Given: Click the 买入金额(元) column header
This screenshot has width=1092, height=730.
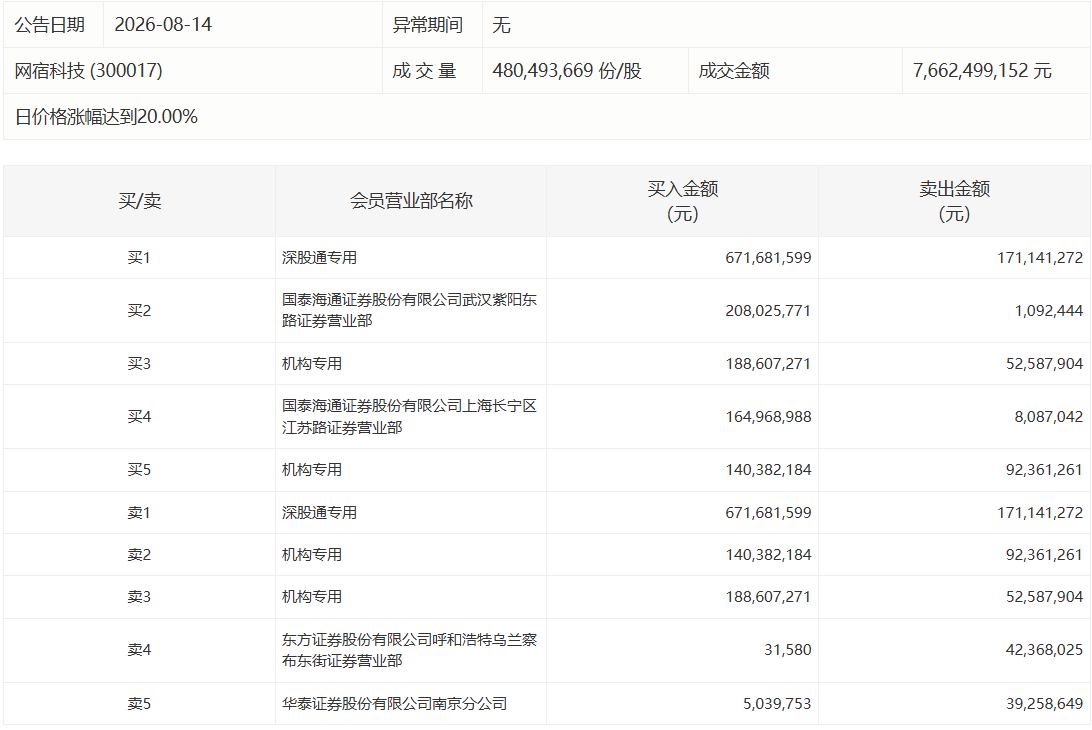Looking at the screenshot, I should coord(682,201).
